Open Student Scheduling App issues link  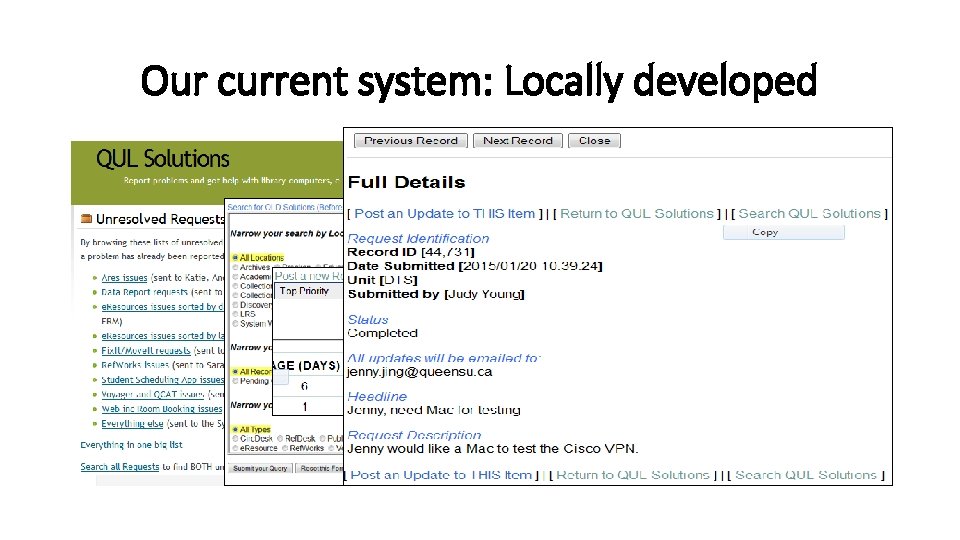[x=162, y=380]
